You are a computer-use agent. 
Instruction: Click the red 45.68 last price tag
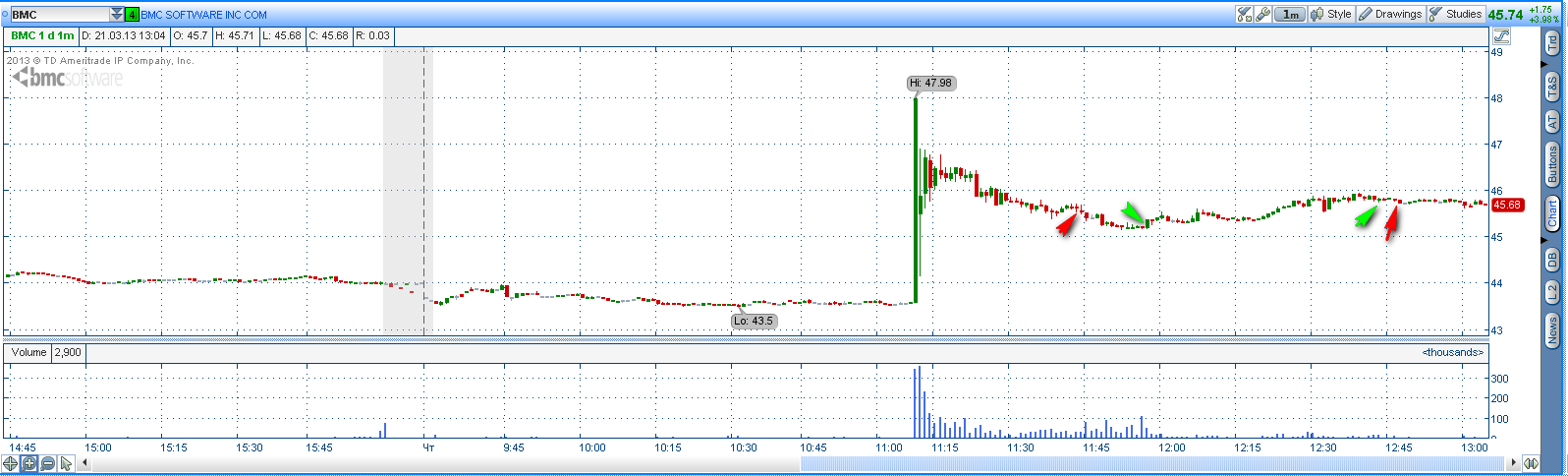1507,205
